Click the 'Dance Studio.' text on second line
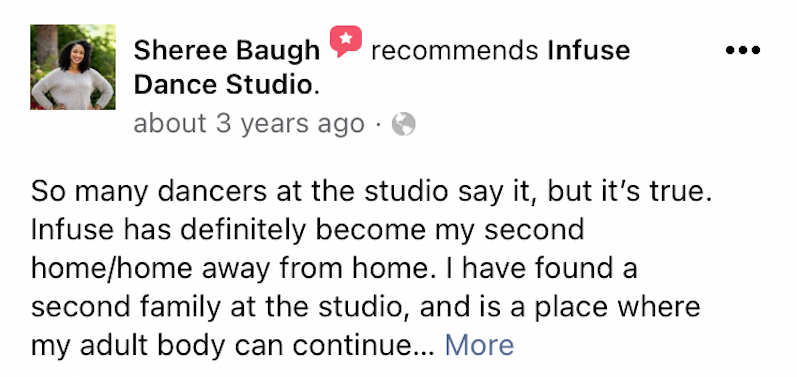Viewport: 797px width, 377px height. point(227,85)
